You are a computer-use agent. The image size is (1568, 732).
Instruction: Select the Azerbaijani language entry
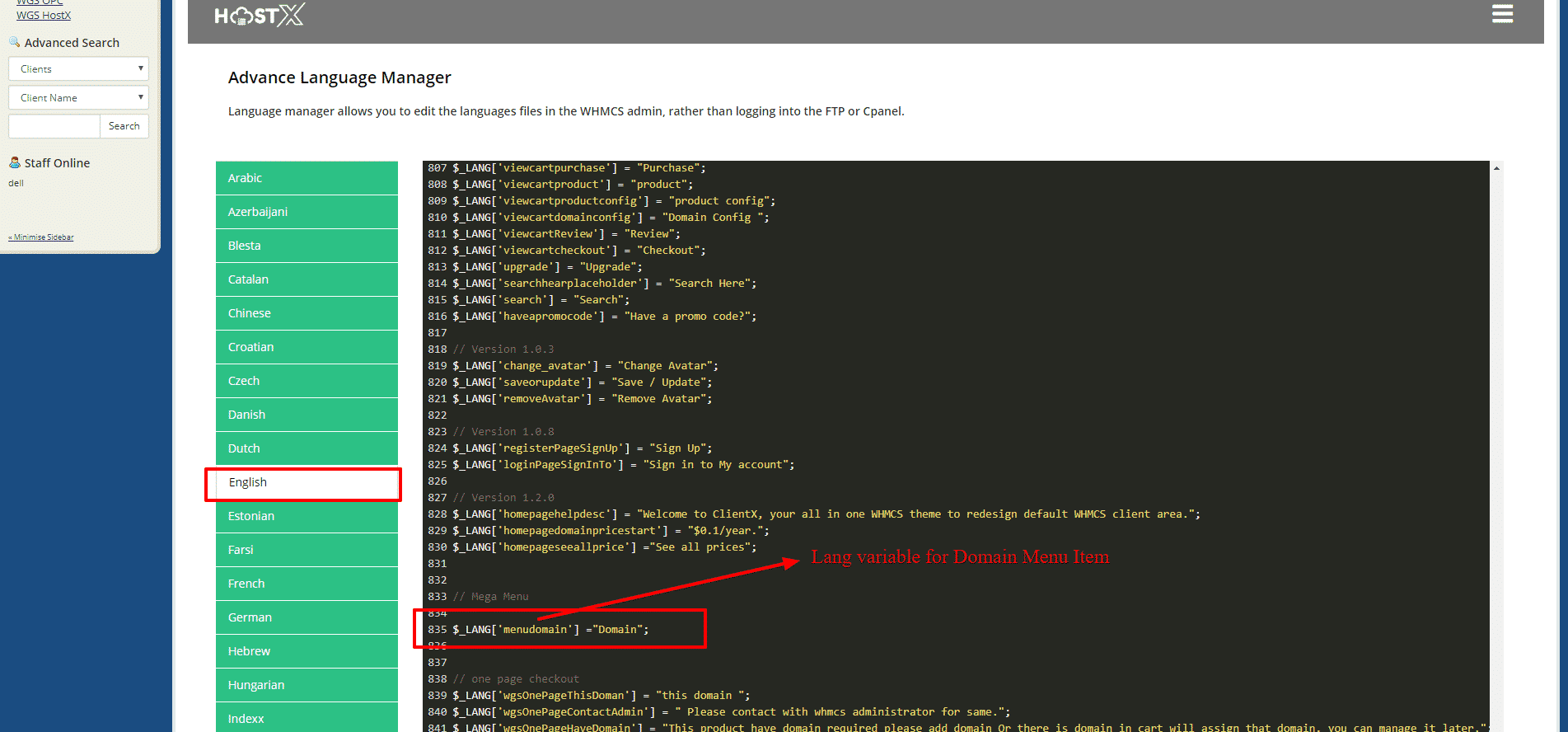pyautogui.click(x=307, y=212)
